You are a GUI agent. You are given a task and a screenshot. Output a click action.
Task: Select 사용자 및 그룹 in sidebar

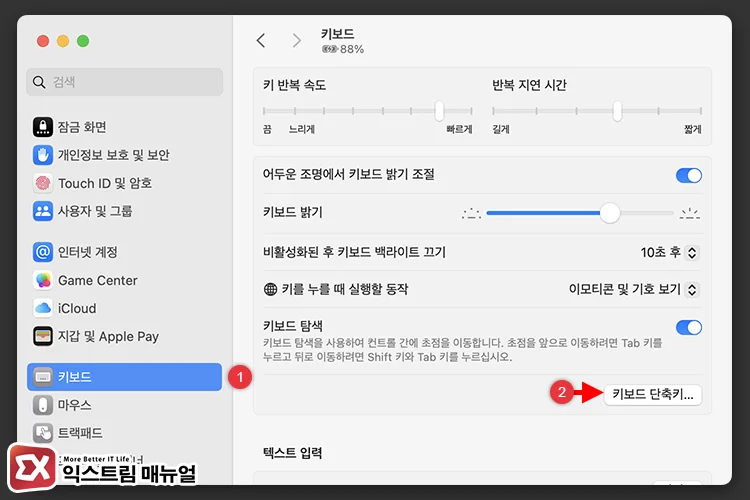(x=124, y=211)
